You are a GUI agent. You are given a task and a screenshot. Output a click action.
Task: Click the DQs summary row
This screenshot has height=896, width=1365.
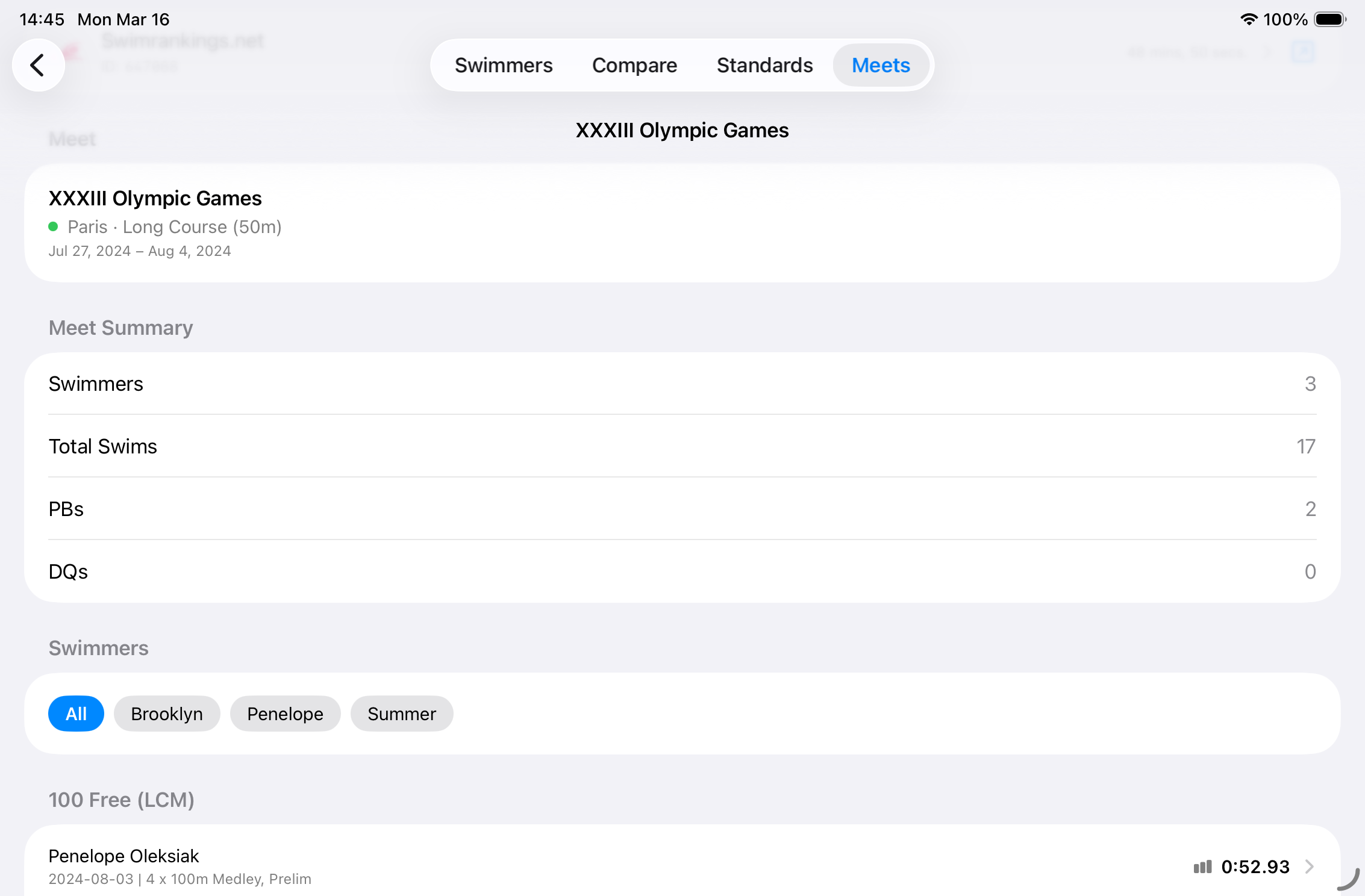click(682, 571)
